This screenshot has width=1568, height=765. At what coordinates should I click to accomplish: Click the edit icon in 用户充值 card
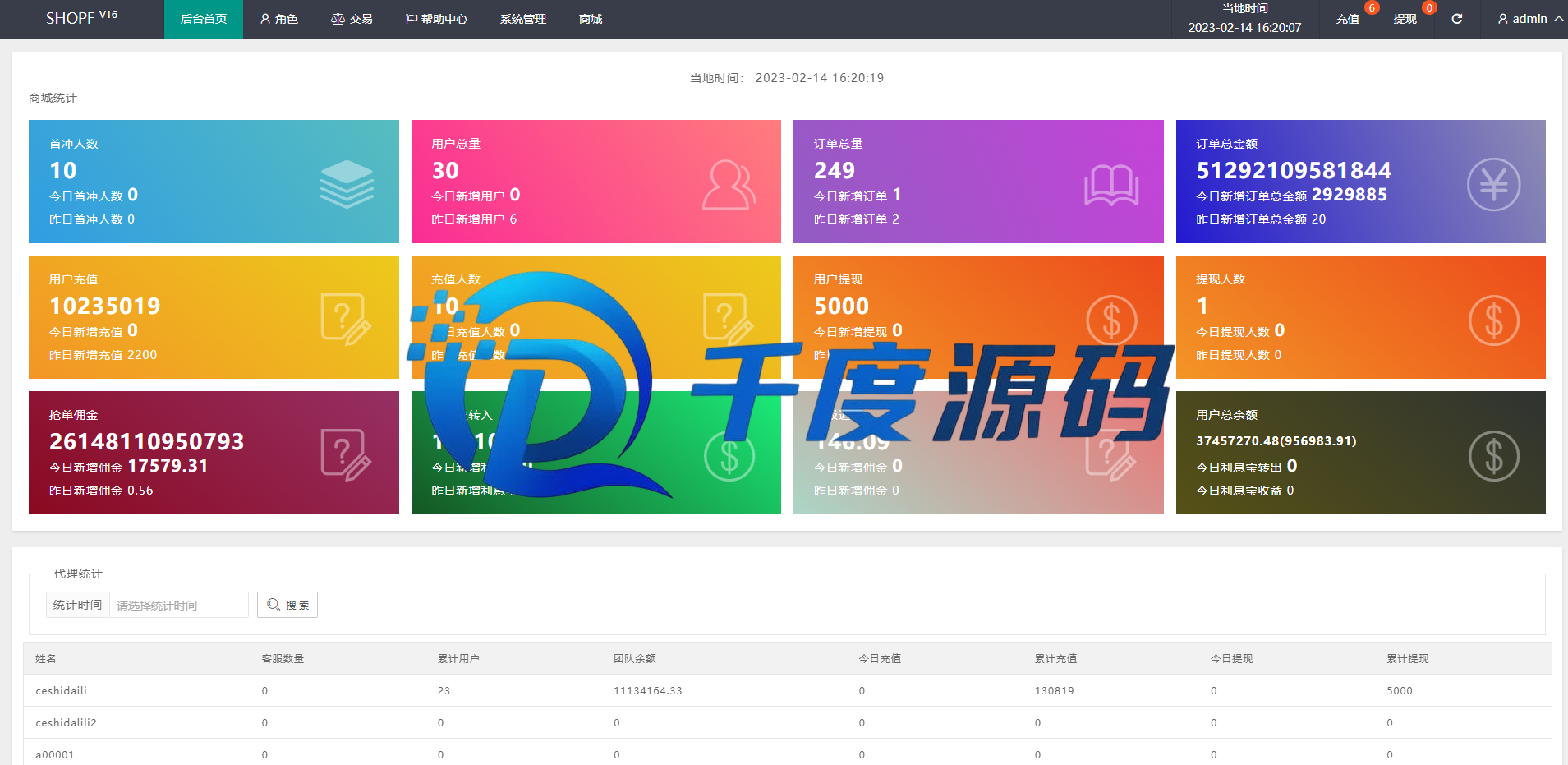point(346,320)
